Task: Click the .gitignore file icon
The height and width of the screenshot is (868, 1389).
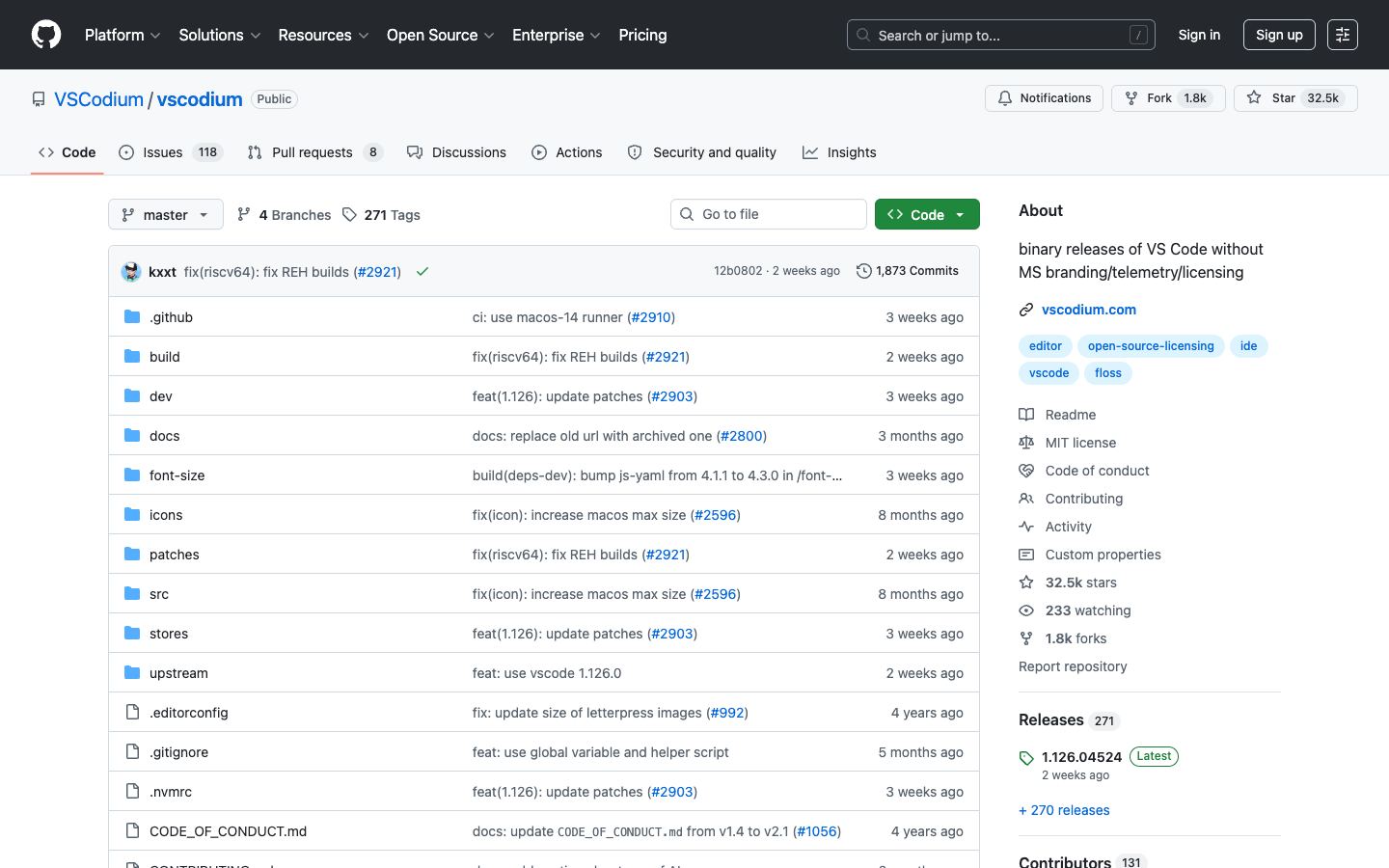Action: pos(132,752)
